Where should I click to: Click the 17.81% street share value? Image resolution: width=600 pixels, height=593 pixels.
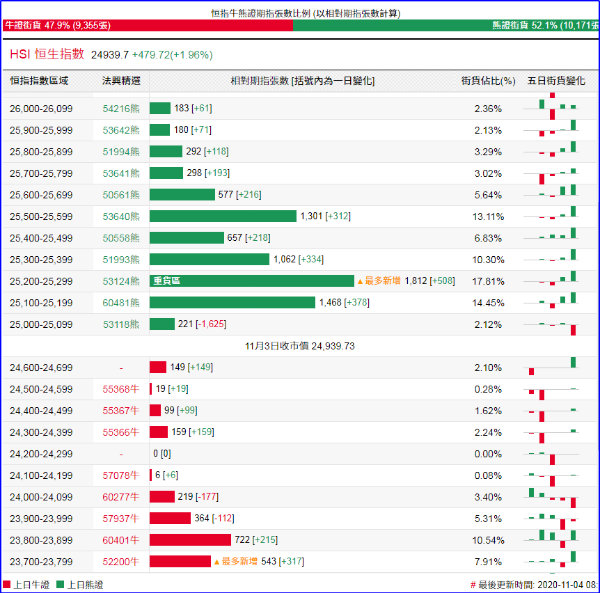tap(488, 282)
